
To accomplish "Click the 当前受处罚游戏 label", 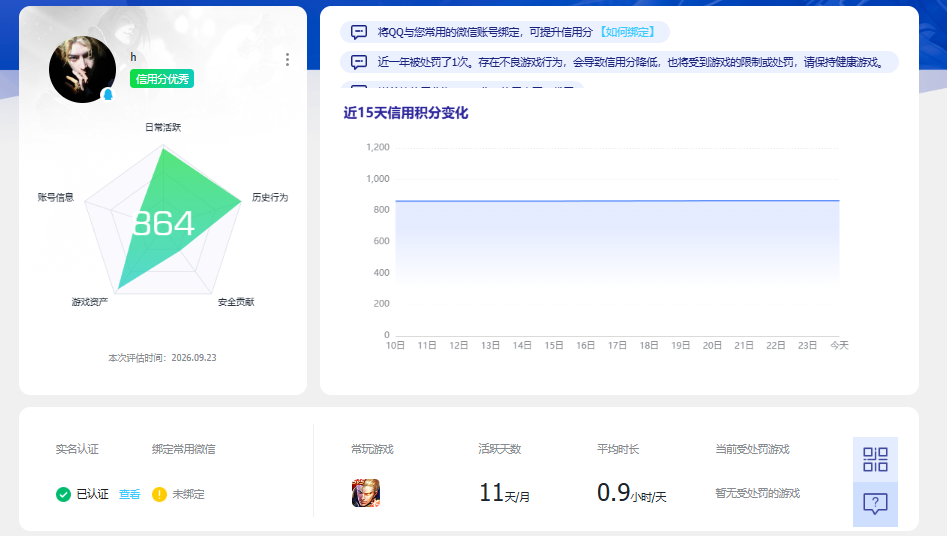I will tap(753, 449).
